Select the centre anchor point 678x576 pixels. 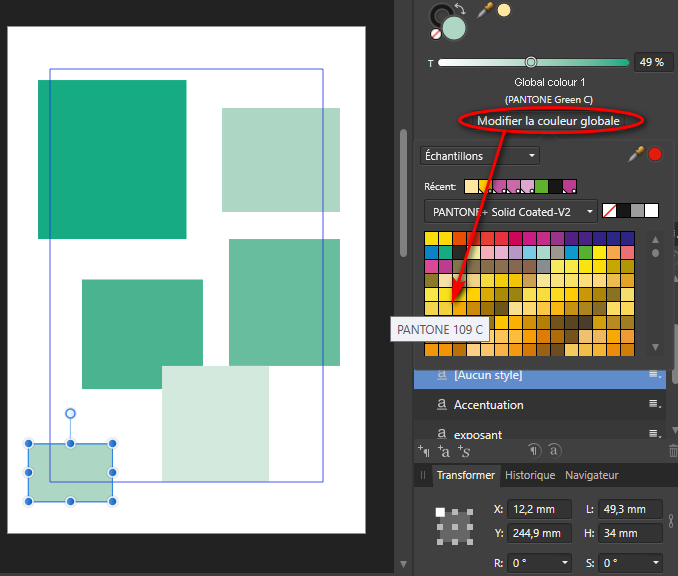click(455, 527)
